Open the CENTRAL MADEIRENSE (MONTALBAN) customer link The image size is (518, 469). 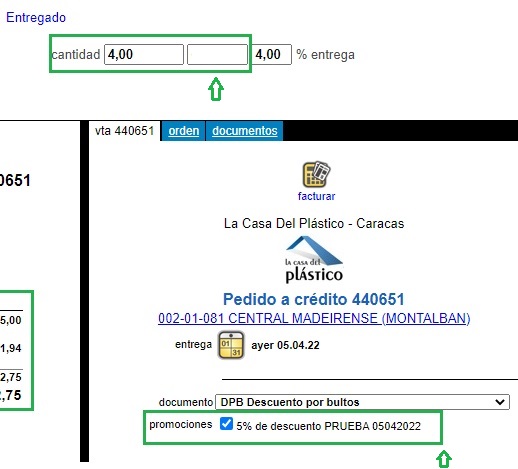point(314,318)
